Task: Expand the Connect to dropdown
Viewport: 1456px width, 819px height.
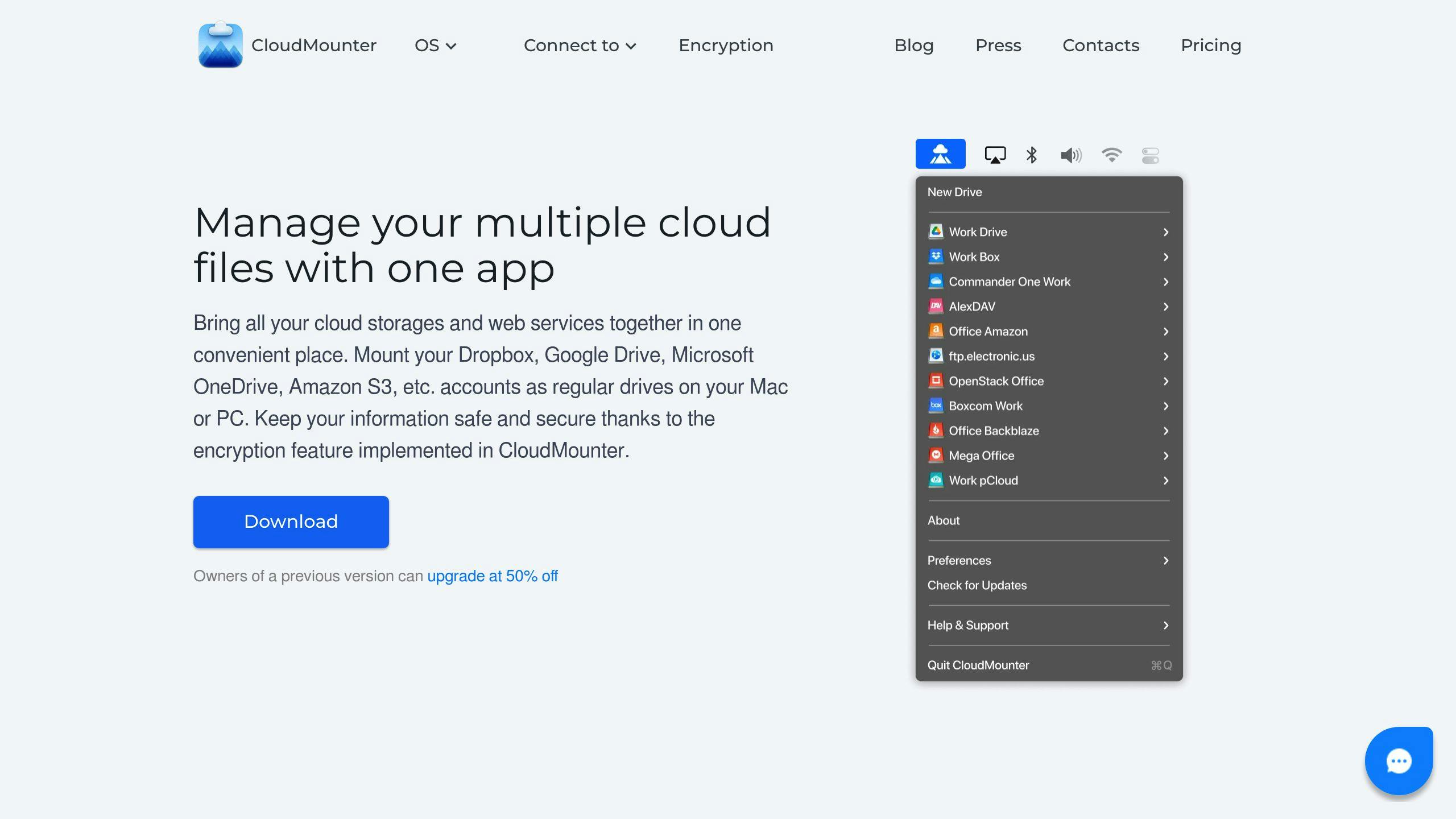Action: (580, 45)
